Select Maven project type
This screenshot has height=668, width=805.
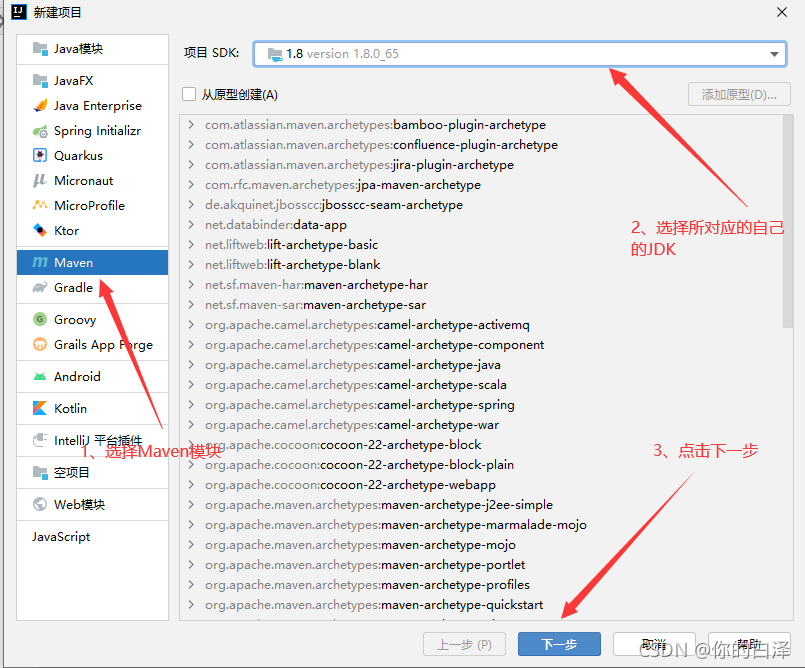(x=92, y=262)
